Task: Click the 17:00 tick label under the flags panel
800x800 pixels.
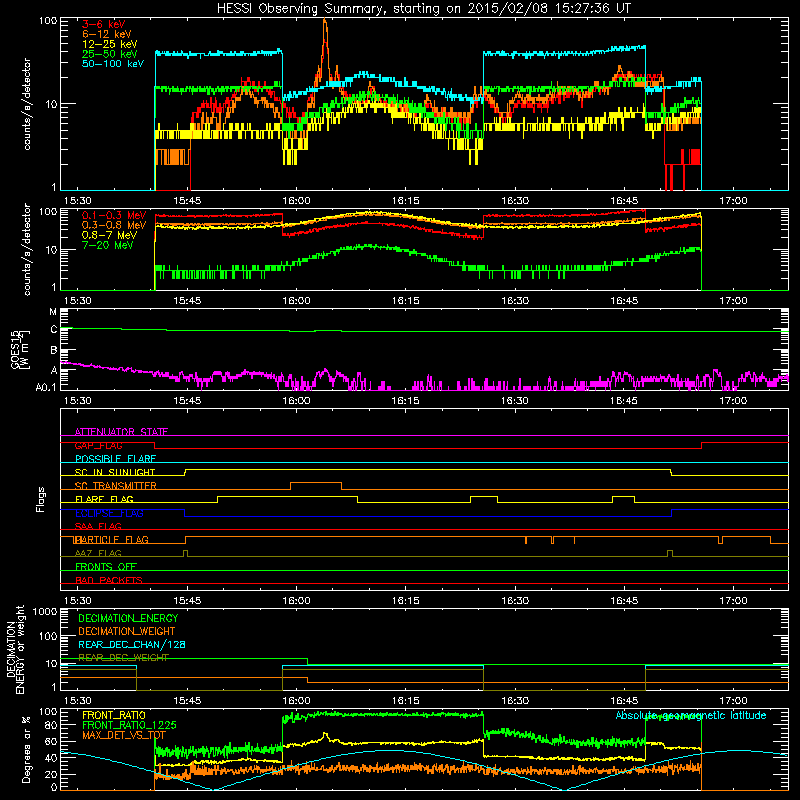Action: [x=733, y=601]
